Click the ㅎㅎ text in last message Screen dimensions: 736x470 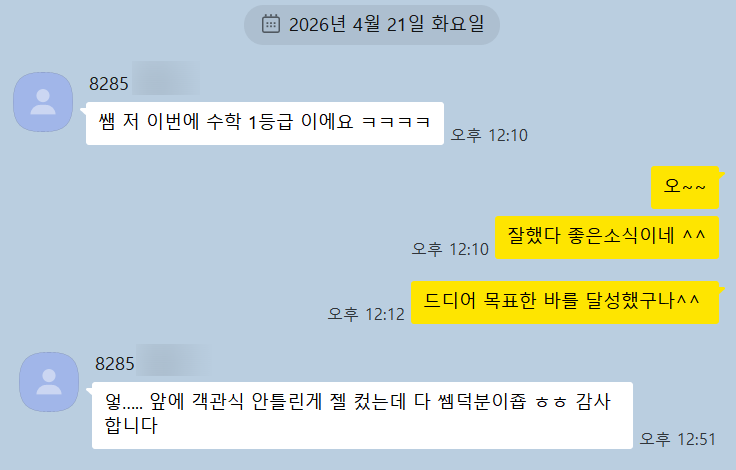pos(551,402)
